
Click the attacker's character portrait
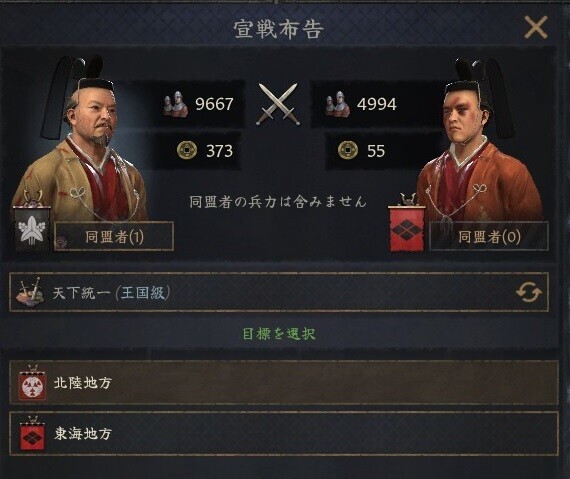click(81, 140)
